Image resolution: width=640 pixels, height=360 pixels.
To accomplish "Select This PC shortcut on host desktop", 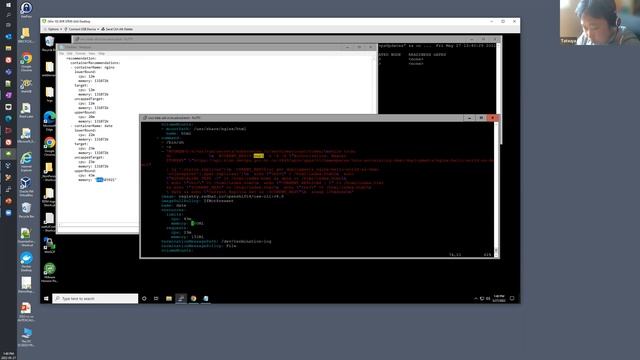I will [26, 337].
